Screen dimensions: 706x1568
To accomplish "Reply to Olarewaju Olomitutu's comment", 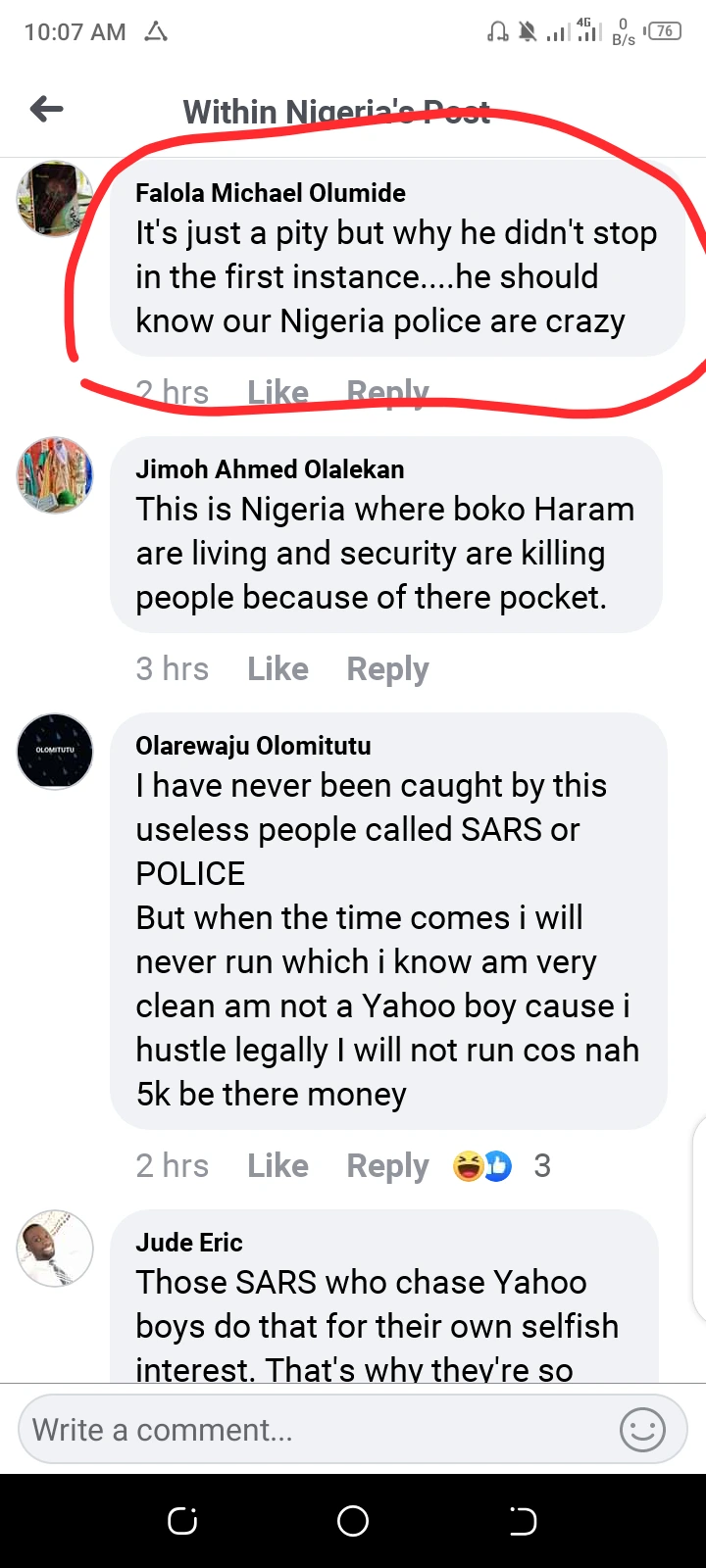I will [x=387, y=1165].
